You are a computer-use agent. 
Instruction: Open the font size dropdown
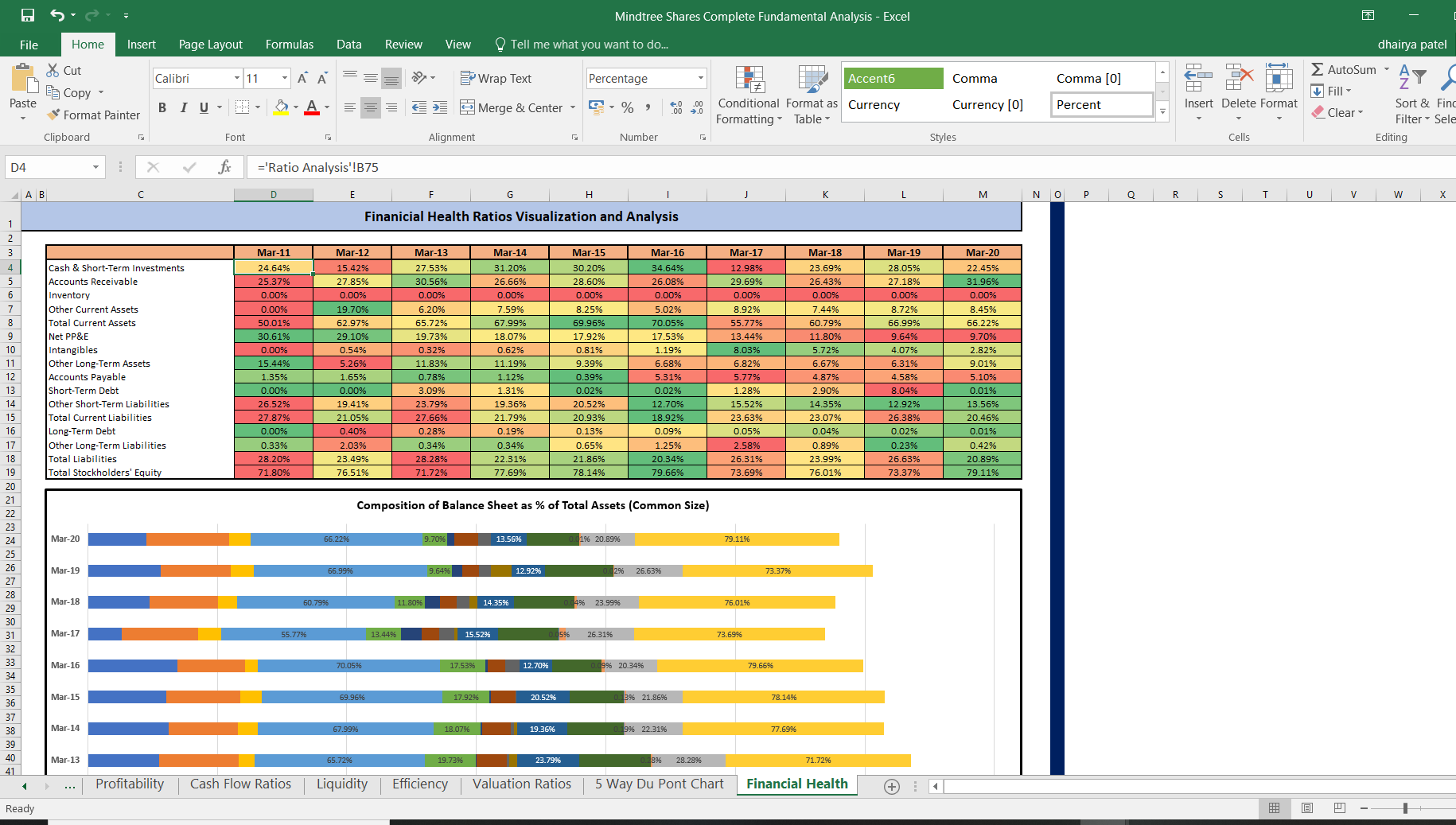click(x=285, y=78)
